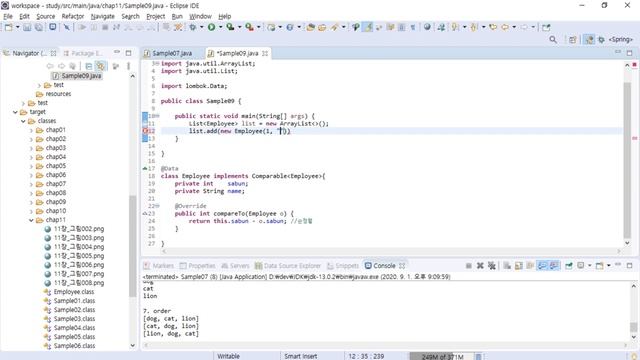The width and height of the screenshot is (640, 360).
Task: Expand the chap01 folder
Action: coord(31,131)
